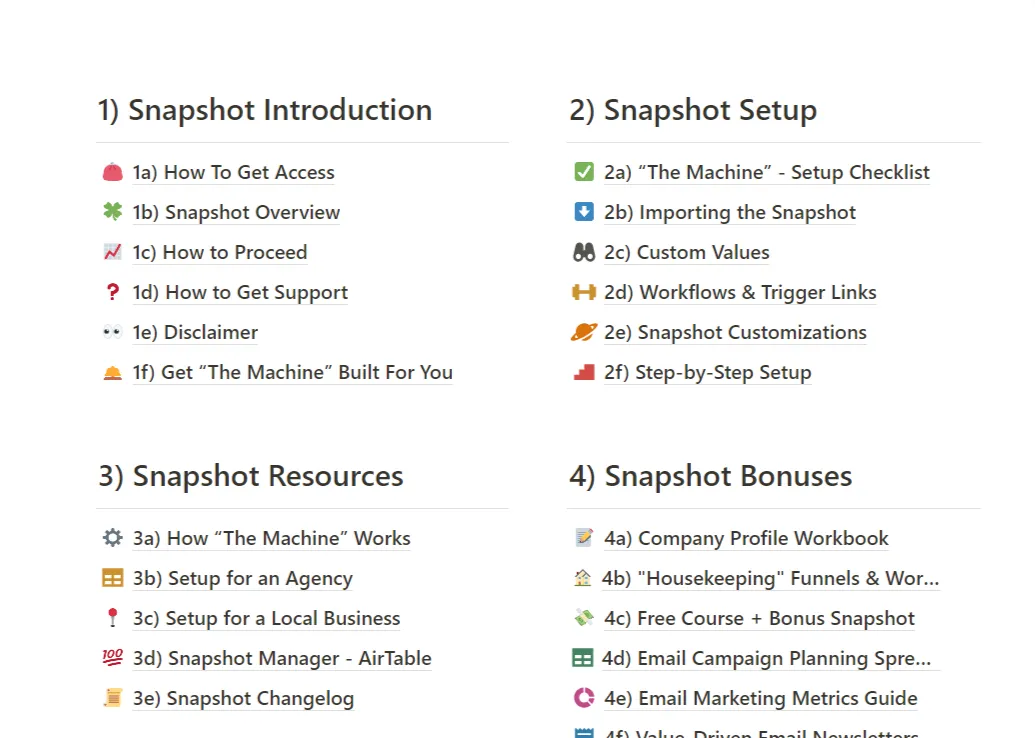Screen dimensions: 1035x738
Task: Click the red pushpin icon beside Setup for a Local Business
Action: [113, 618]
